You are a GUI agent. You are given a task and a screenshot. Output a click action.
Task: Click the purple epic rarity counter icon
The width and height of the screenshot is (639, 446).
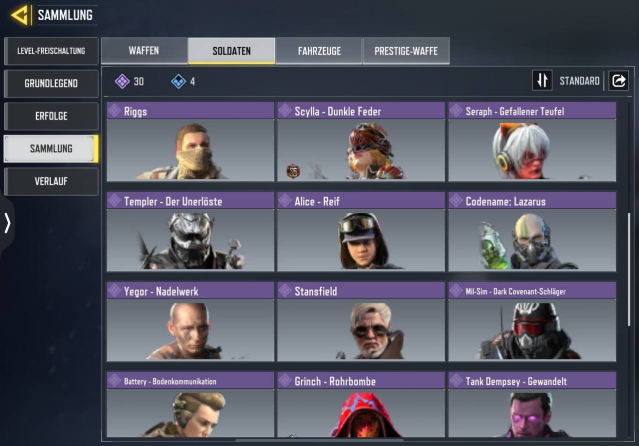coord(122,82)
